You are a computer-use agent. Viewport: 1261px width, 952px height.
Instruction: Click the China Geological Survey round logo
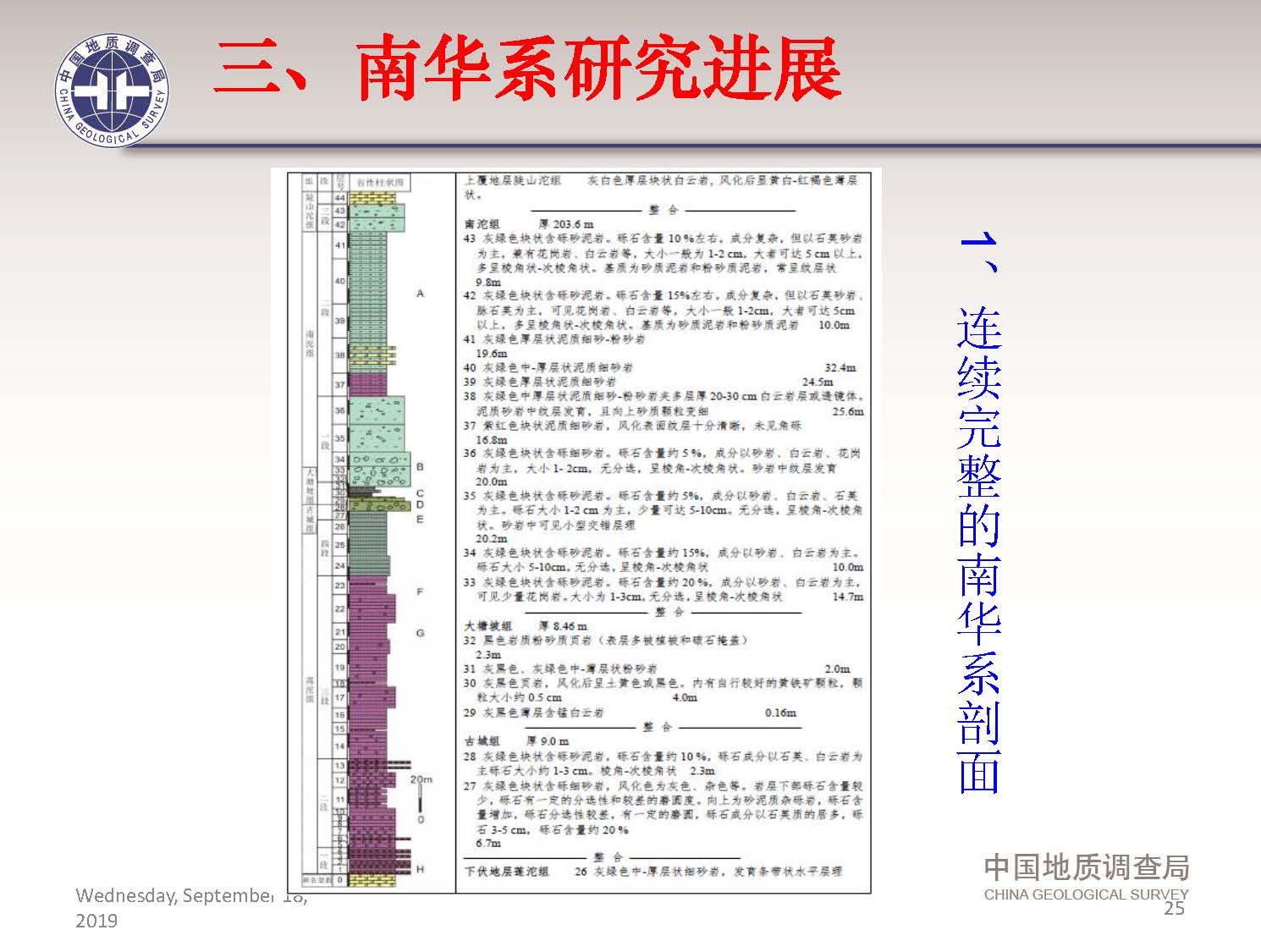(x=113, y=89)
